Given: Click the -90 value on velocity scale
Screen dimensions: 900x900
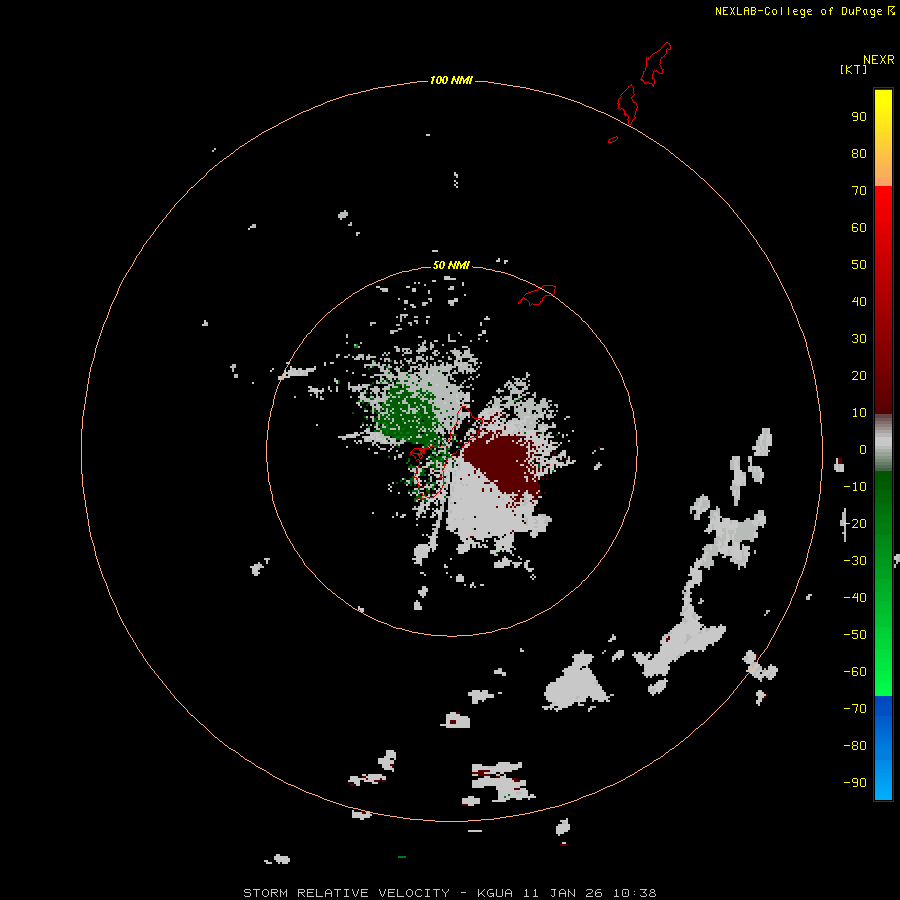Looking at the screenshot, I should pyautogui.click(x=855, y=783).
